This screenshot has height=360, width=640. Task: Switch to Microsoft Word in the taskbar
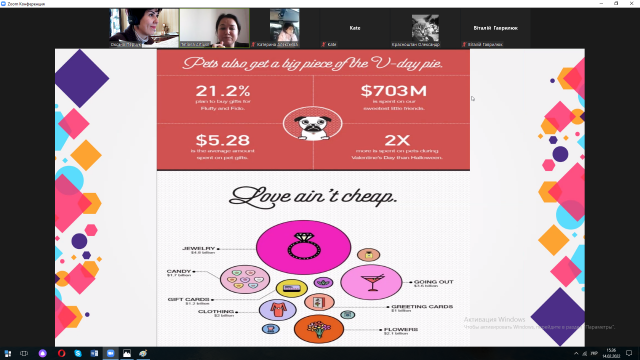[94, 353]
